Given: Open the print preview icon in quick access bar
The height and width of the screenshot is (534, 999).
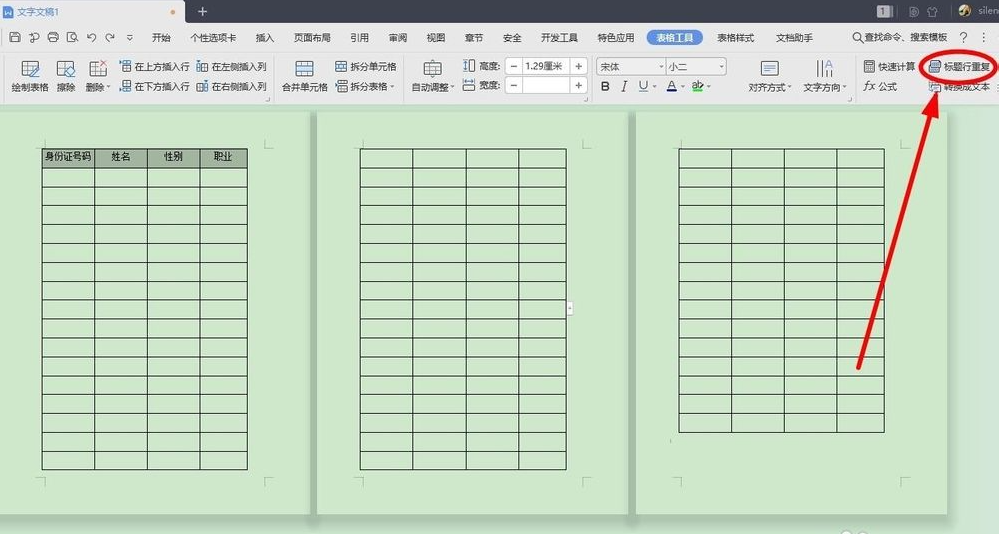Looking at the screenshot, I should pyautogui.click(x=72, y=38).
